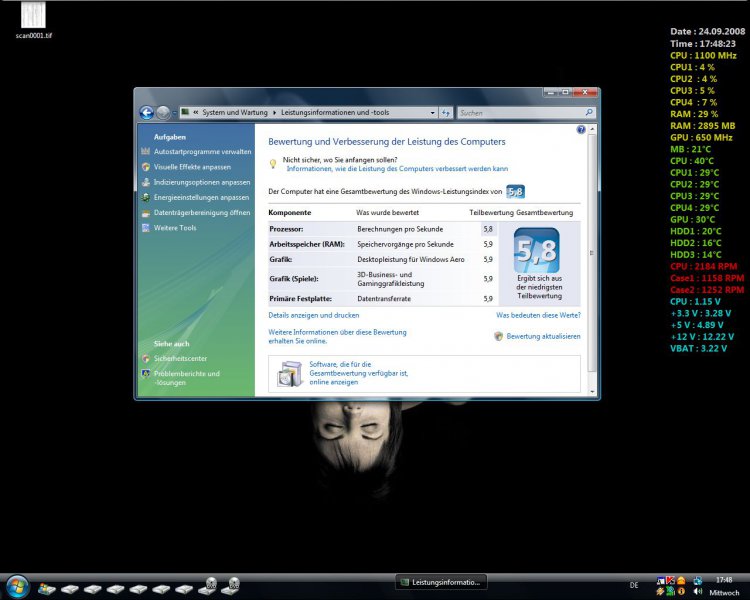Image resolution: width=750 pixels, height=600 pixels.
Task: Open the Windows Start orb
Action: click(x=17, y=586)
